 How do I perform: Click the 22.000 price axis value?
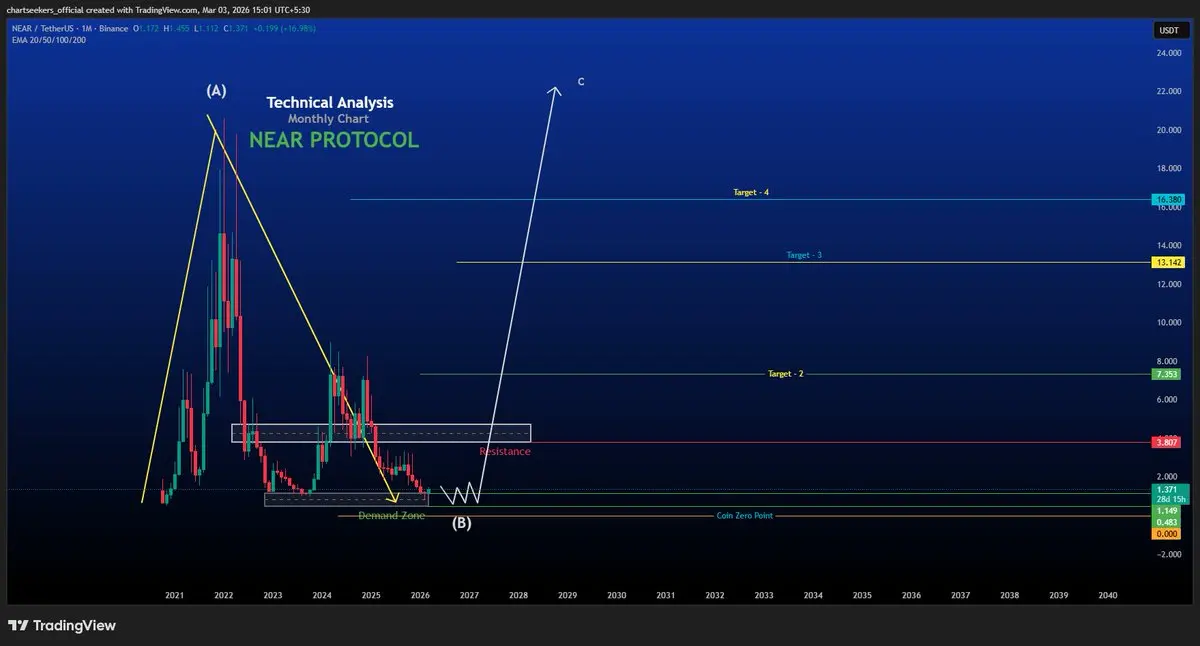1169,92
